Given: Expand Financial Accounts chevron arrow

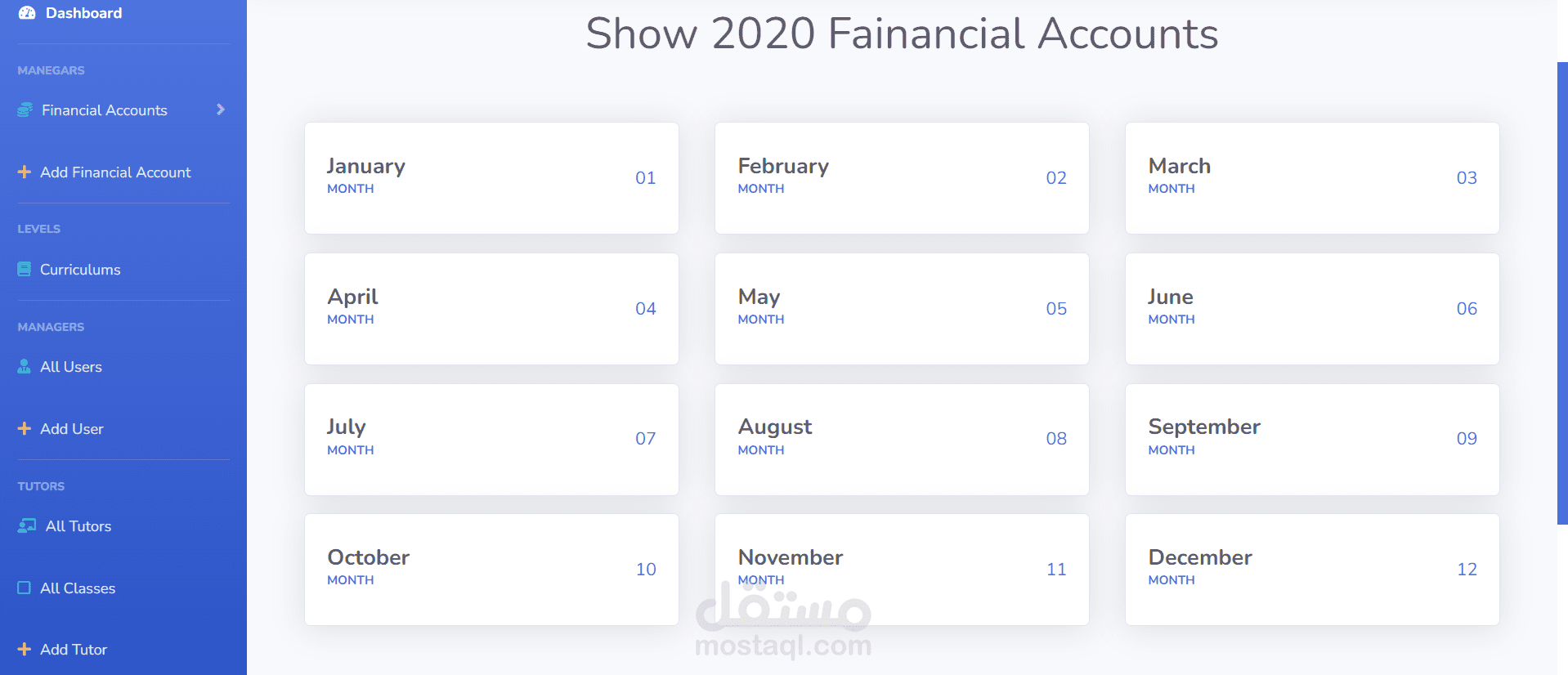Looking at the screenshot, I should [x=220, y=110].
